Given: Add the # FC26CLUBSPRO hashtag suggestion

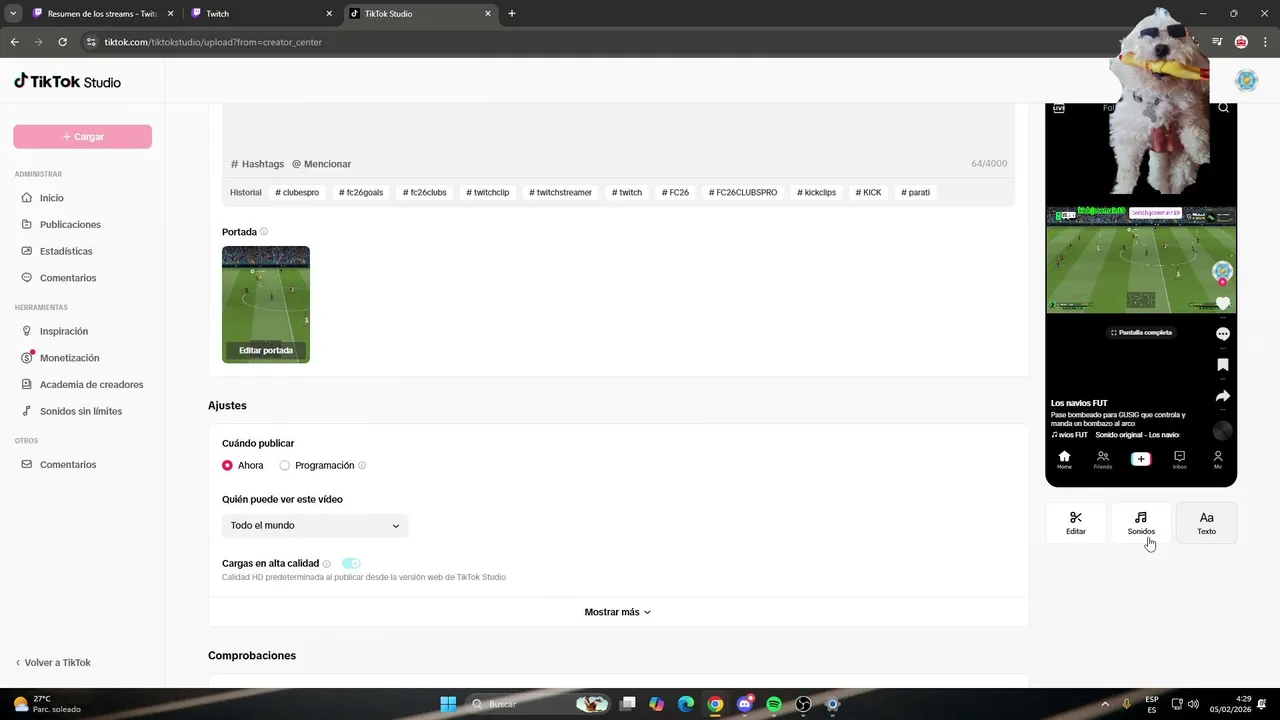Looking at the screenshot, I should 743,192.
